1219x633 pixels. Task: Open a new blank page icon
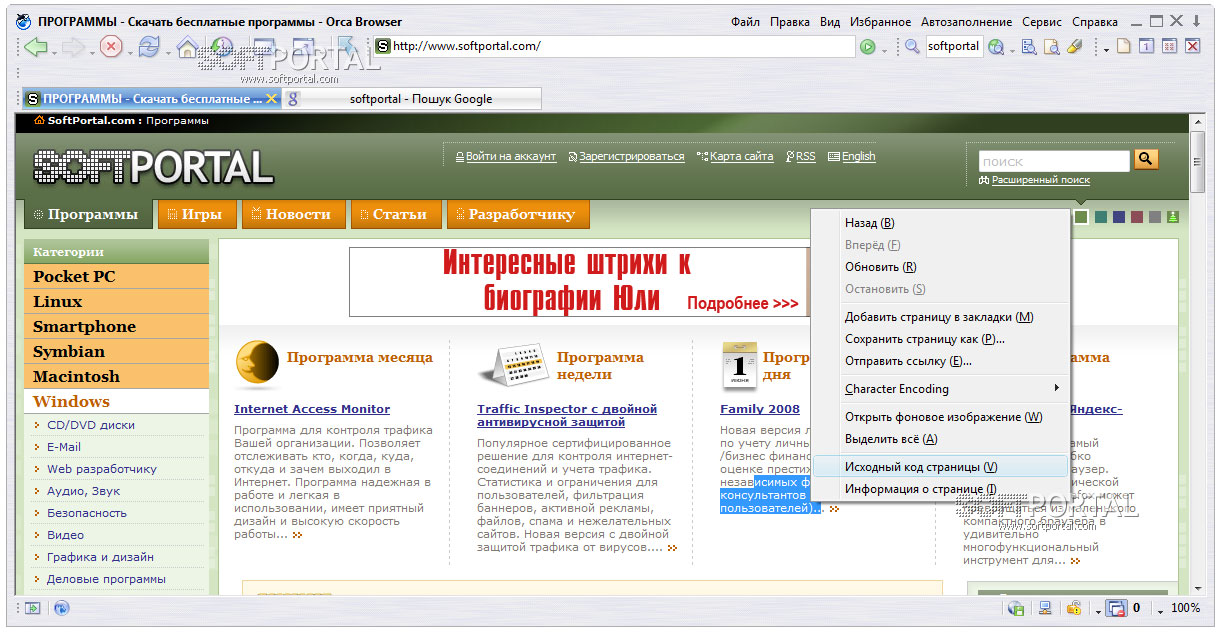(1124, 46)
